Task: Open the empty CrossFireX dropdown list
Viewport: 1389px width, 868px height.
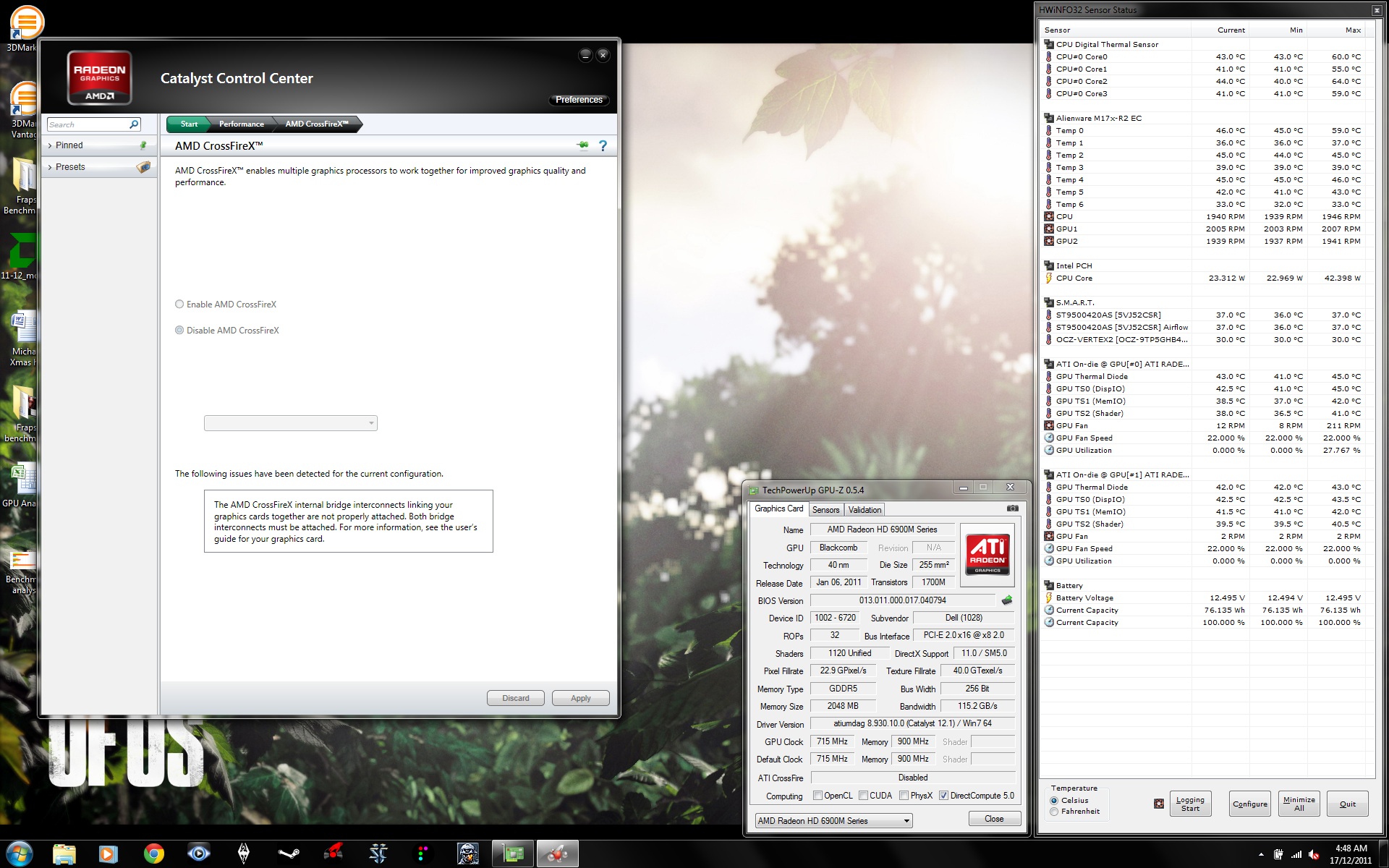Action: coord(291,423)
